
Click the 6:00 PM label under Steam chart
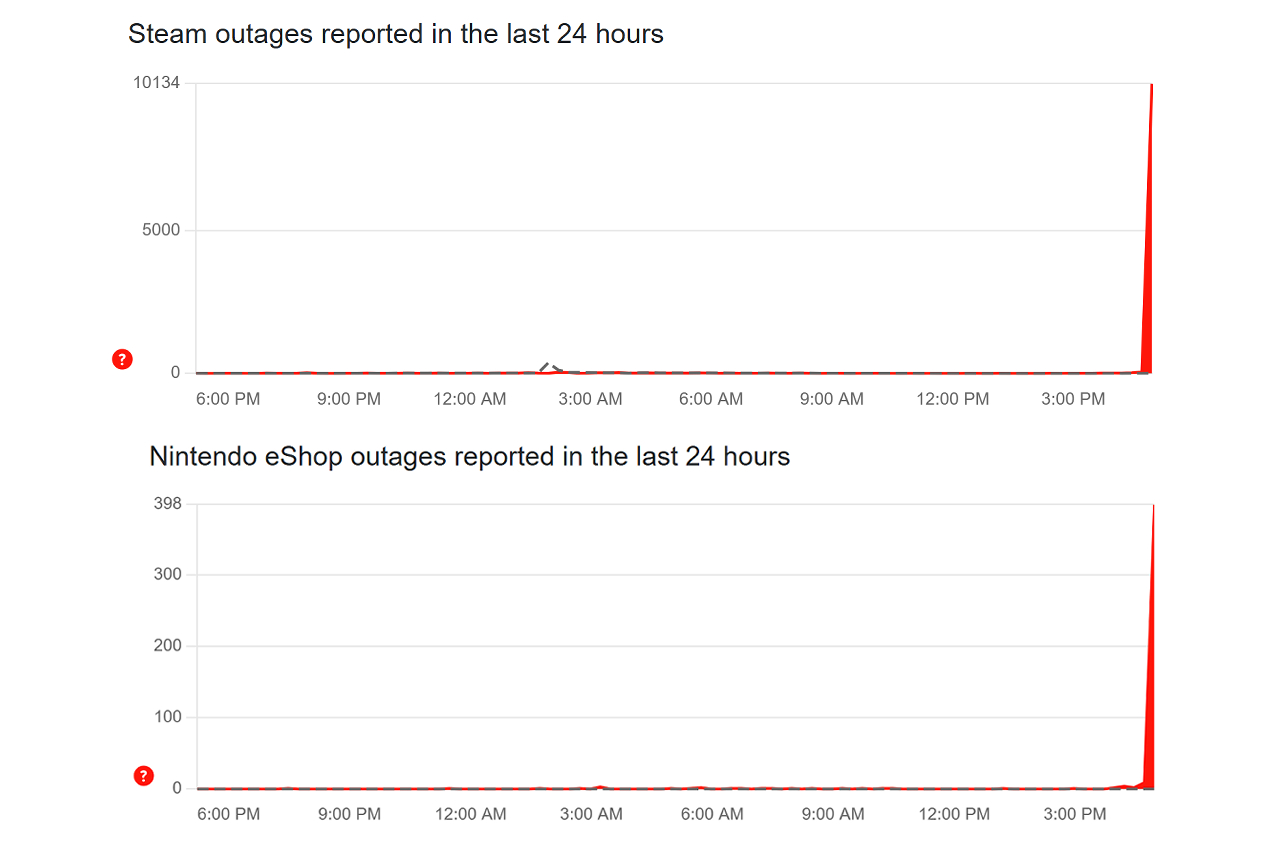coord(228,399)
